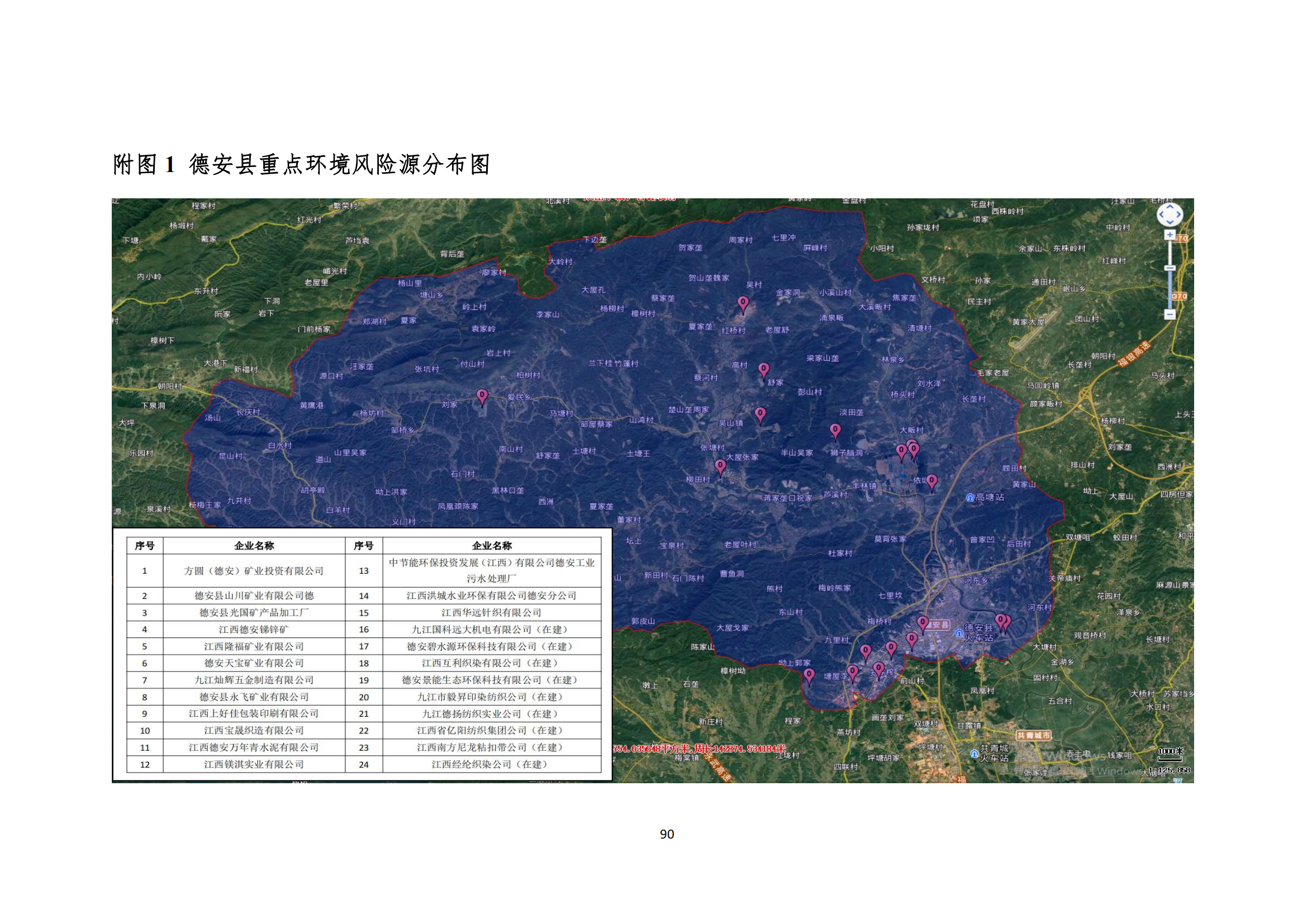Image resolution: width=1307 pixels, height=924 pixels.
Task: Select the pin marker above 狮子脑洞
Action: coord(834,431)
